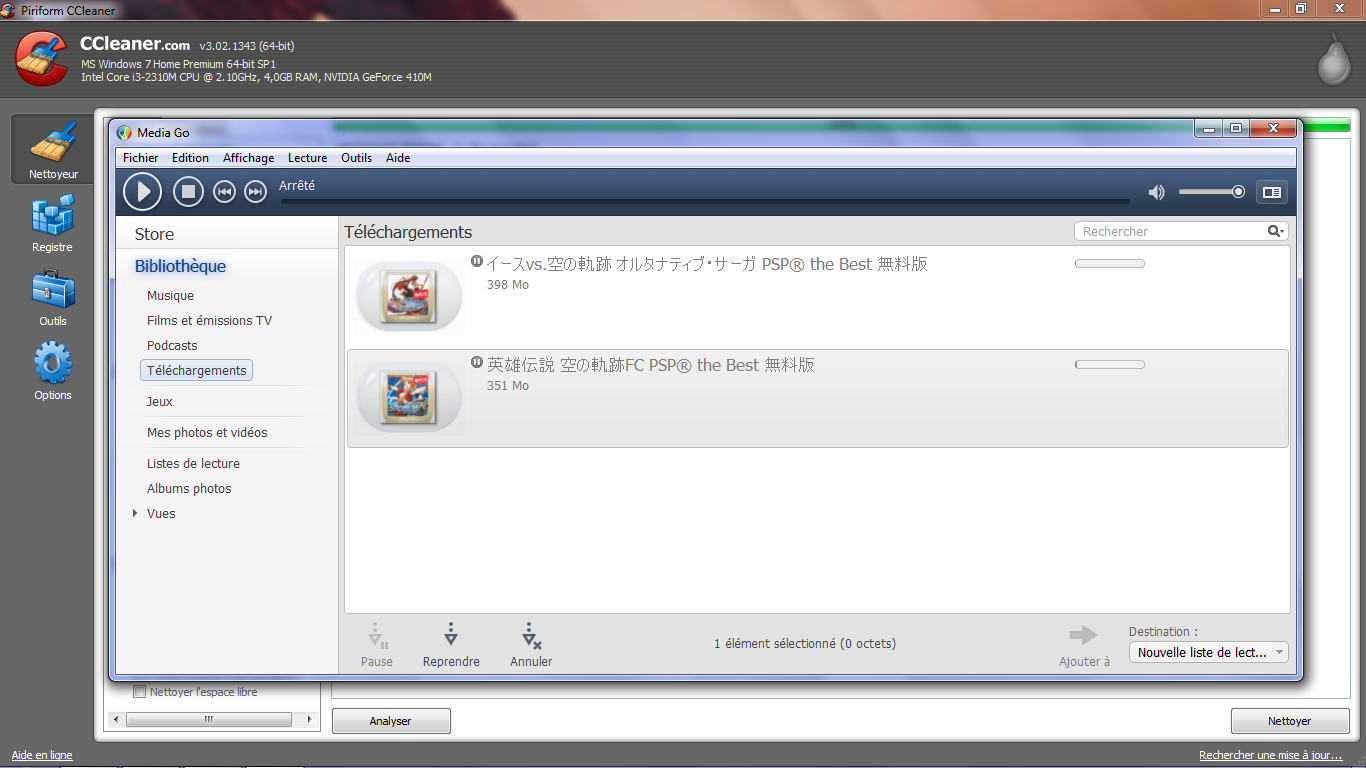Click the CCleaner logo icon

(x=42, y=58)
